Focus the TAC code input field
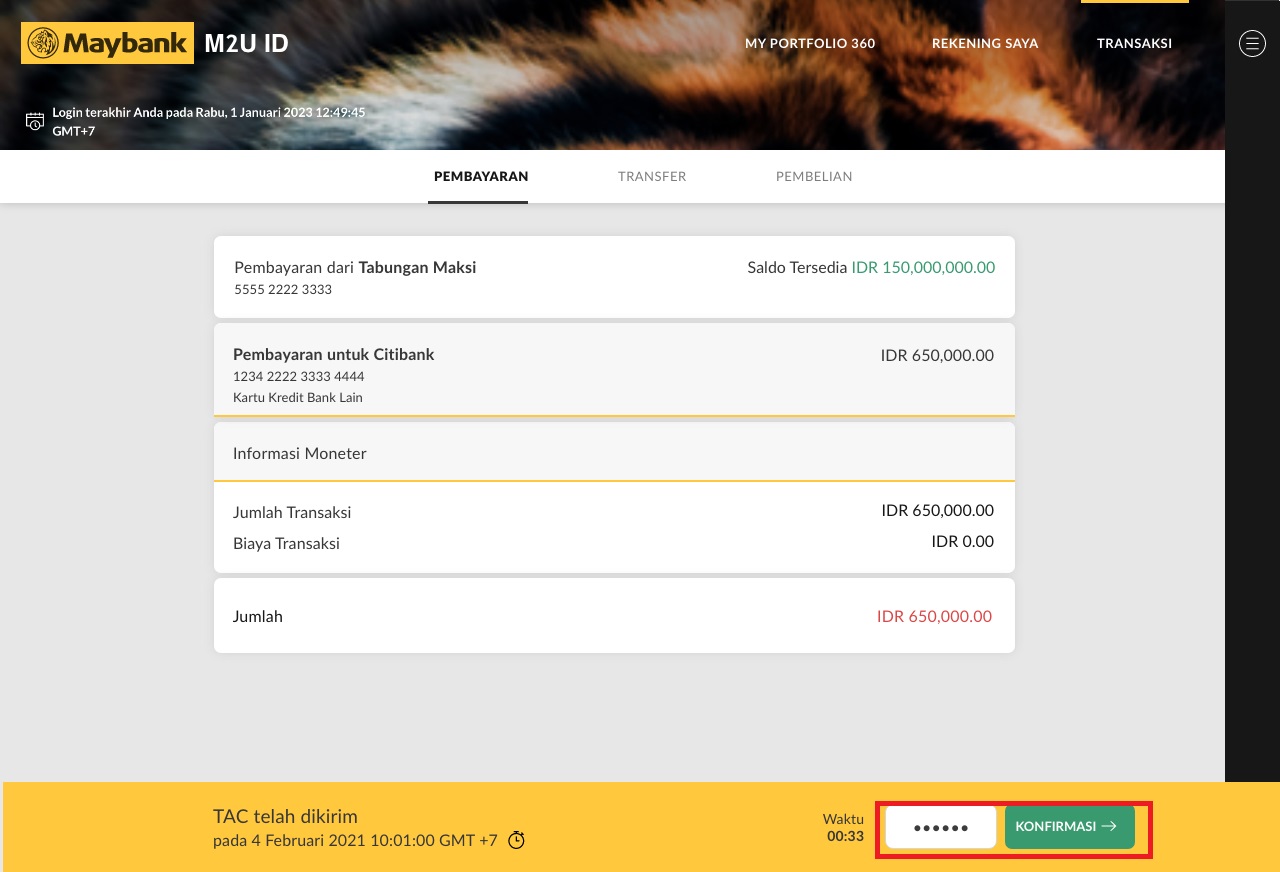 coord(940,828)
